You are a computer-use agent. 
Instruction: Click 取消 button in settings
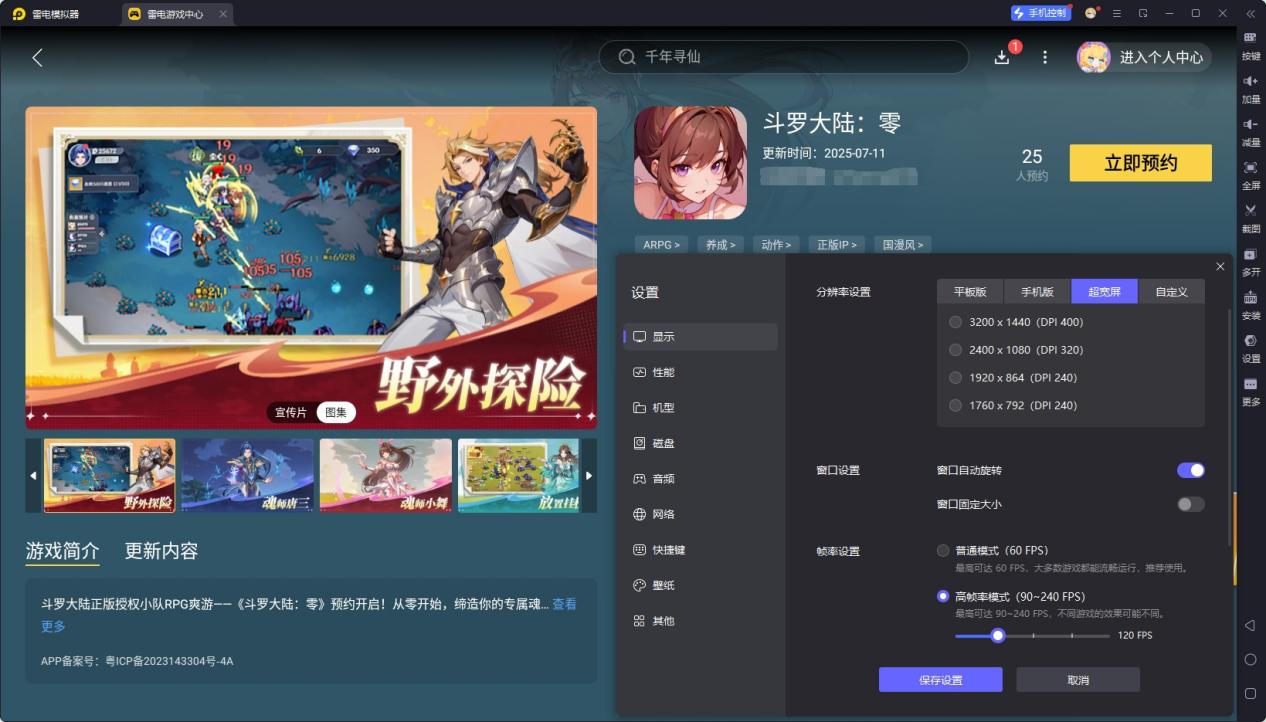pyautogui.click(x=1078, y=680)
